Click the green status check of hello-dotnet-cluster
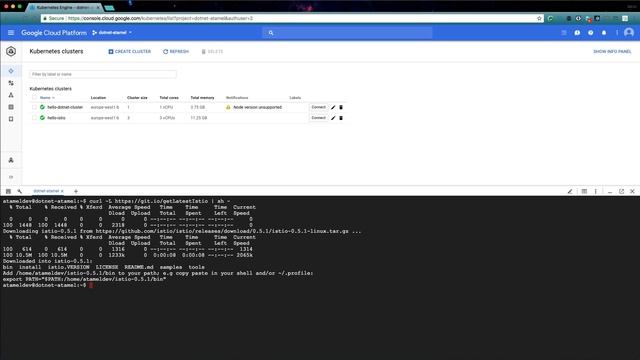 [x=42, y=107]
